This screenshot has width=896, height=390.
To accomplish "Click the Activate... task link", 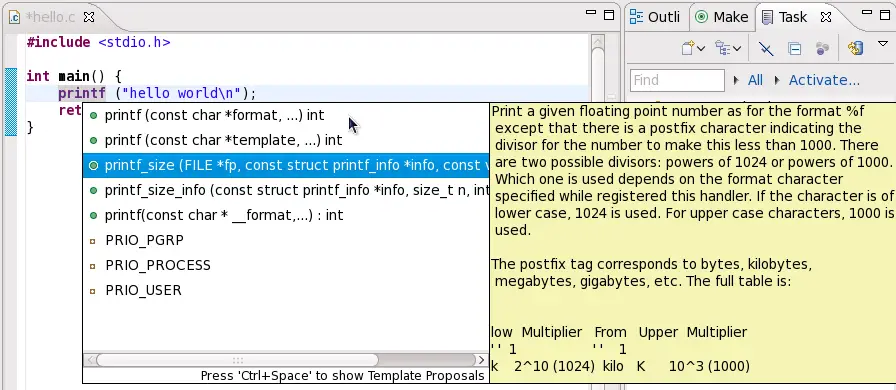I will click(824, 80).
